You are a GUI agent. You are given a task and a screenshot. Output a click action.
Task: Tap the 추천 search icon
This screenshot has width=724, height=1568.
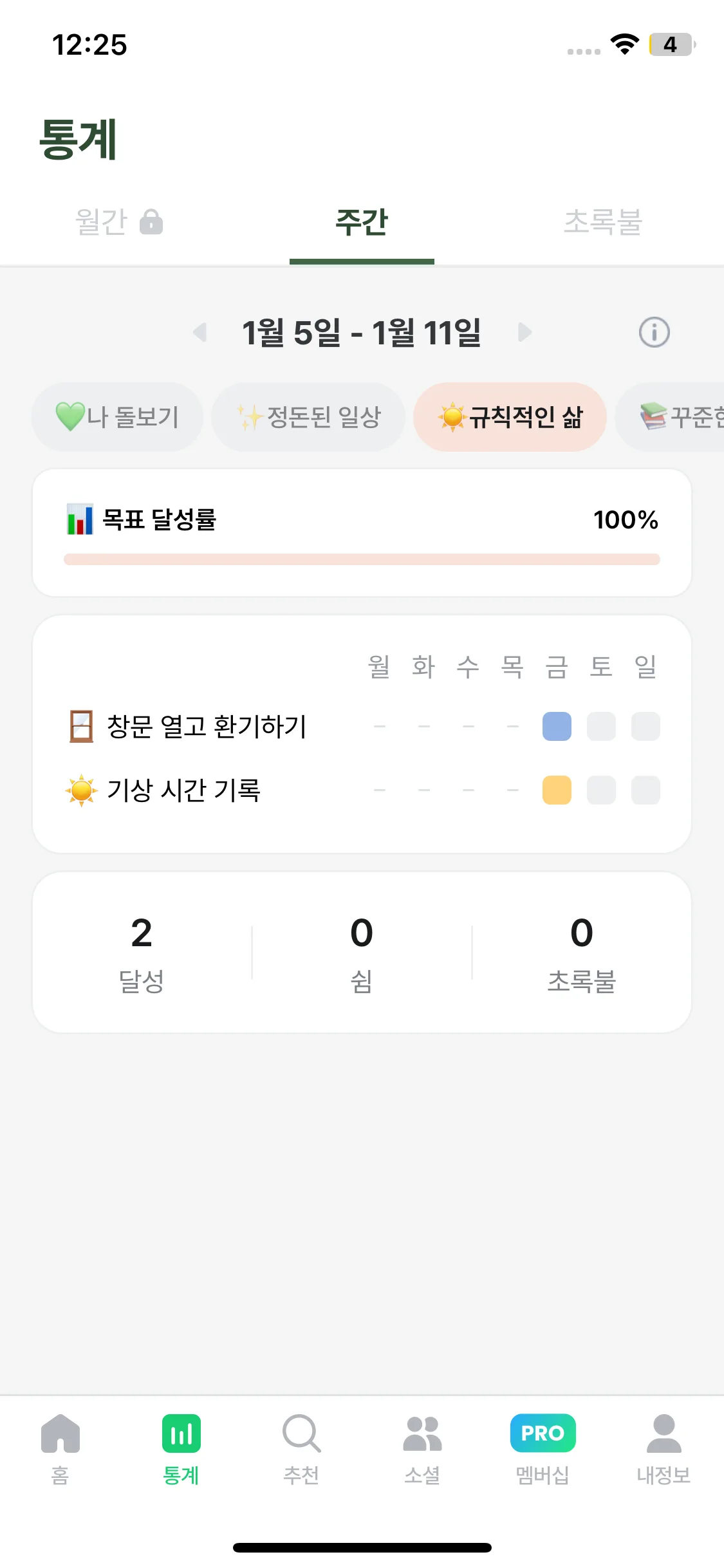point(301,1433)
